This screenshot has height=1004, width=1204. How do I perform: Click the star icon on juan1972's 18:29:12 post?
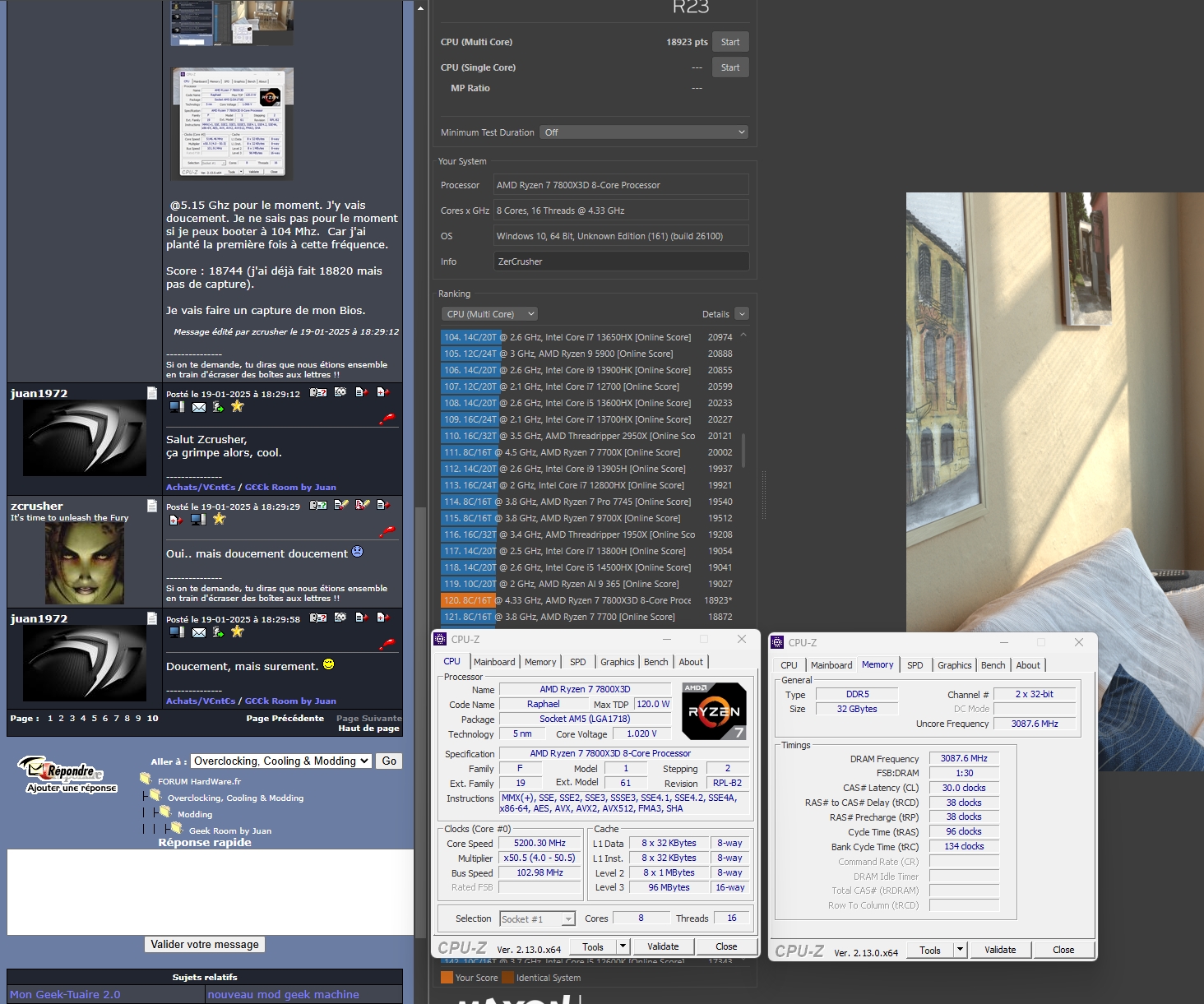click(238, 406)
